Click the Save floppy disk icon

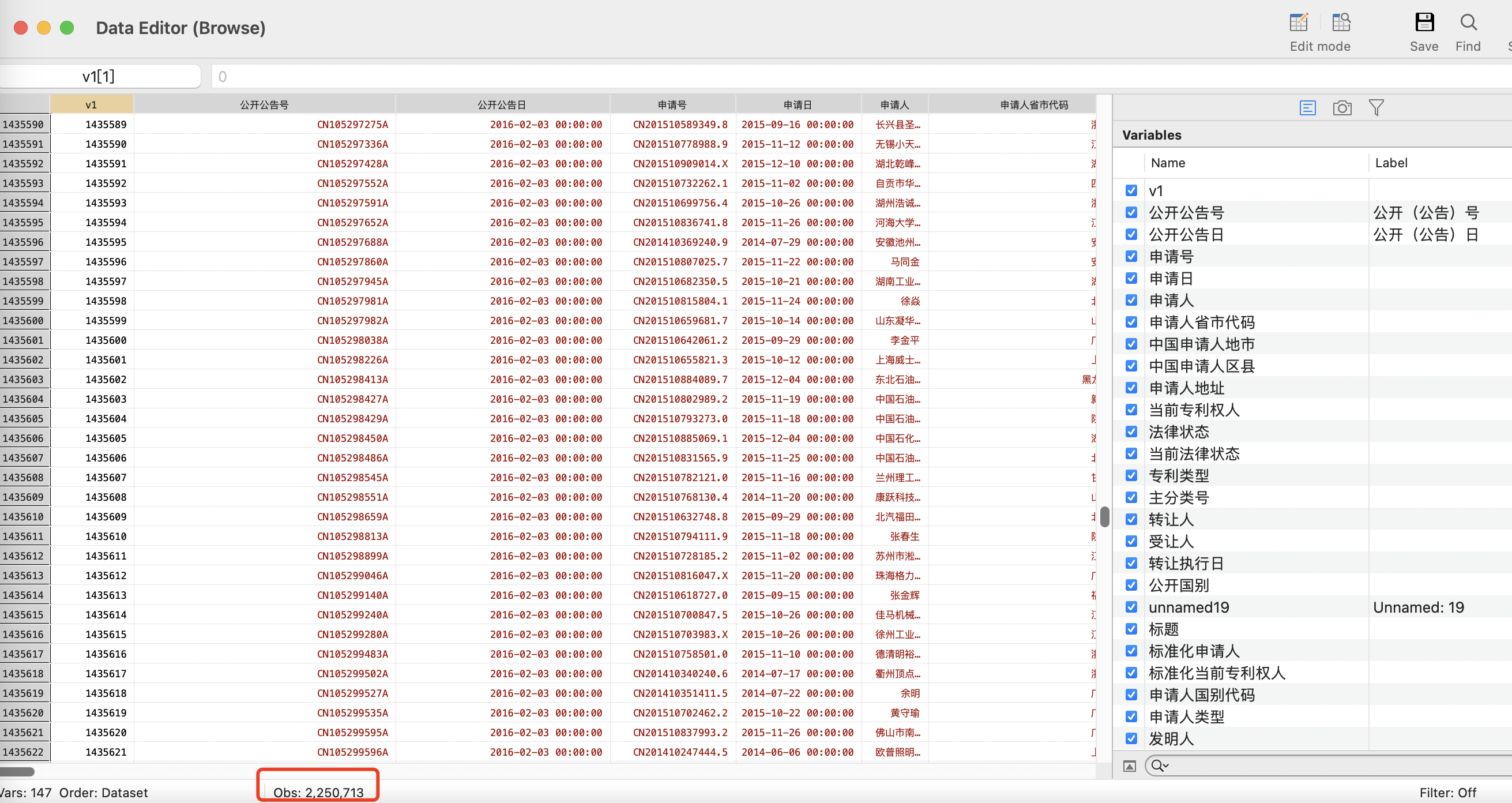click(x=1424, y=22)
